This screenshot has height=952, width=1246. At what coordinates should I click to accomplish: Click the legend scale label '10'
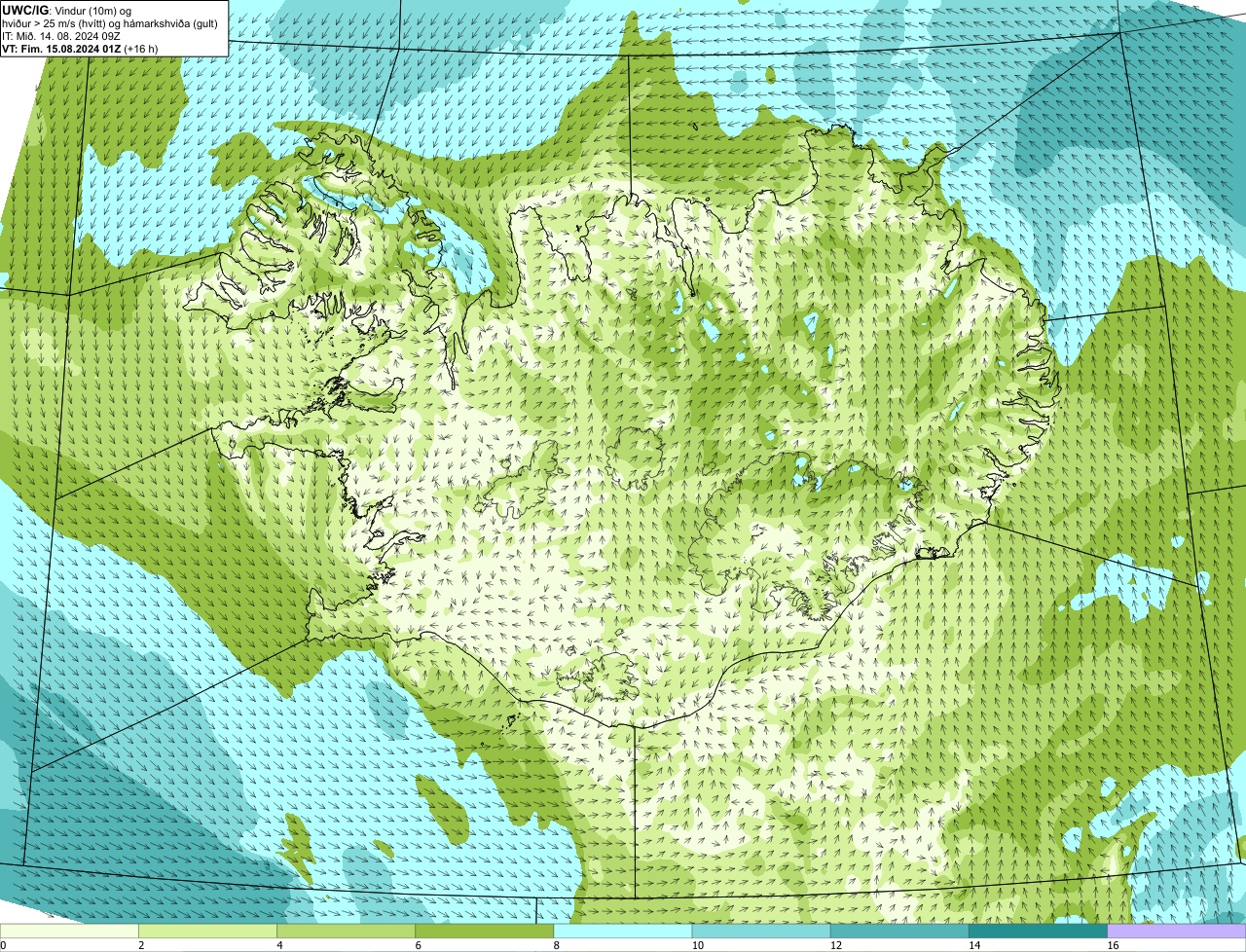point(698,945)
